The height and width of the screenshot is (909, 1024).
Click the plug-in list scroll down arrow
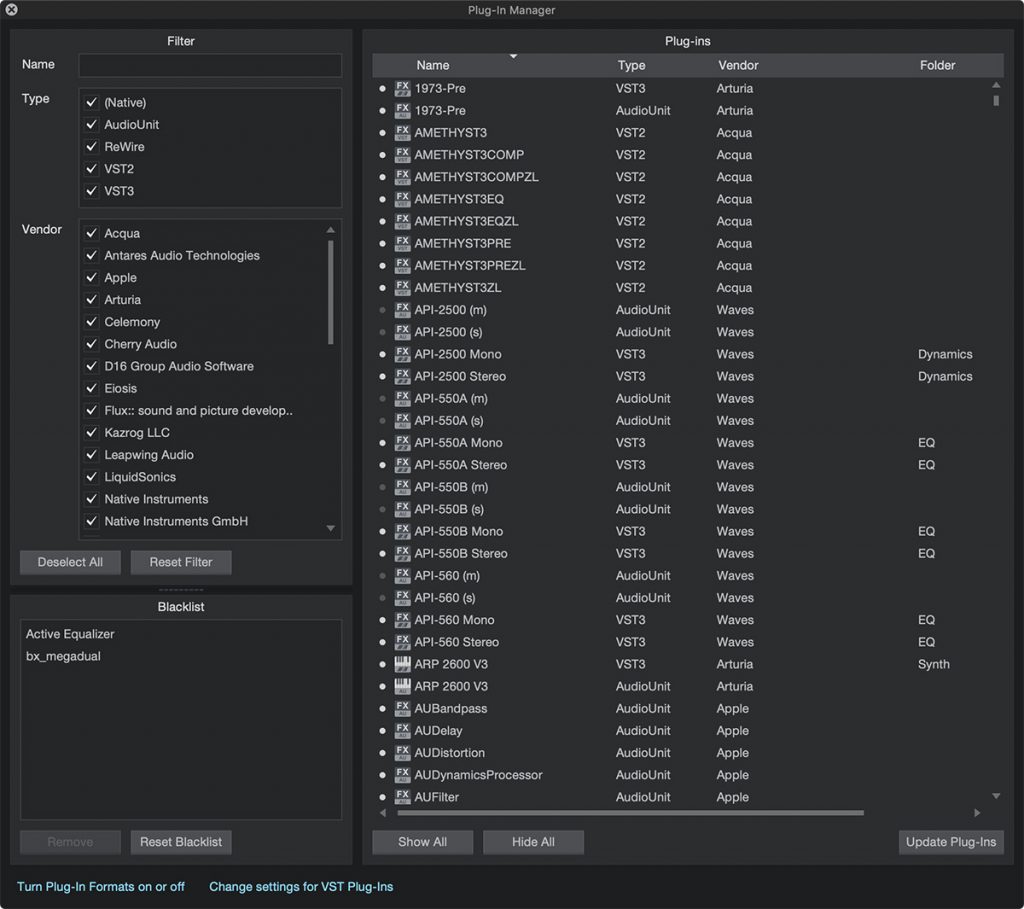pos(996,796)
